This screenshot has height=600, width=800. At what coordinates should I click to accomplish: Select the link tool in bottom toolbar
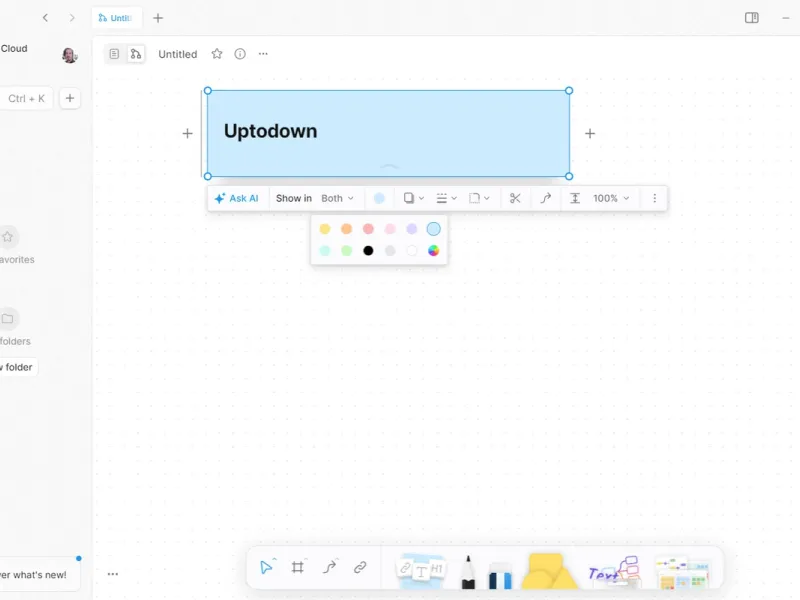[x=360, y=567]
